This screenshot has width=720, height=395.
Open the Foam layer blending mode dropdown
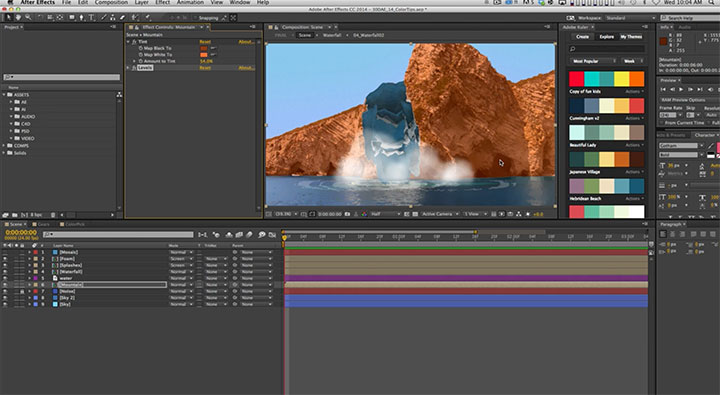tap(181, 259)
